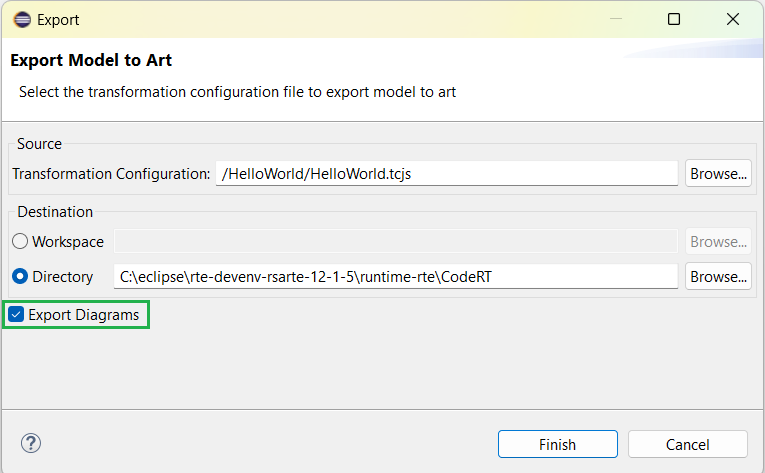This screenshot has width=765, height=473.
Task: Open help using the question mark icon
Action: [x=30, y=443]
